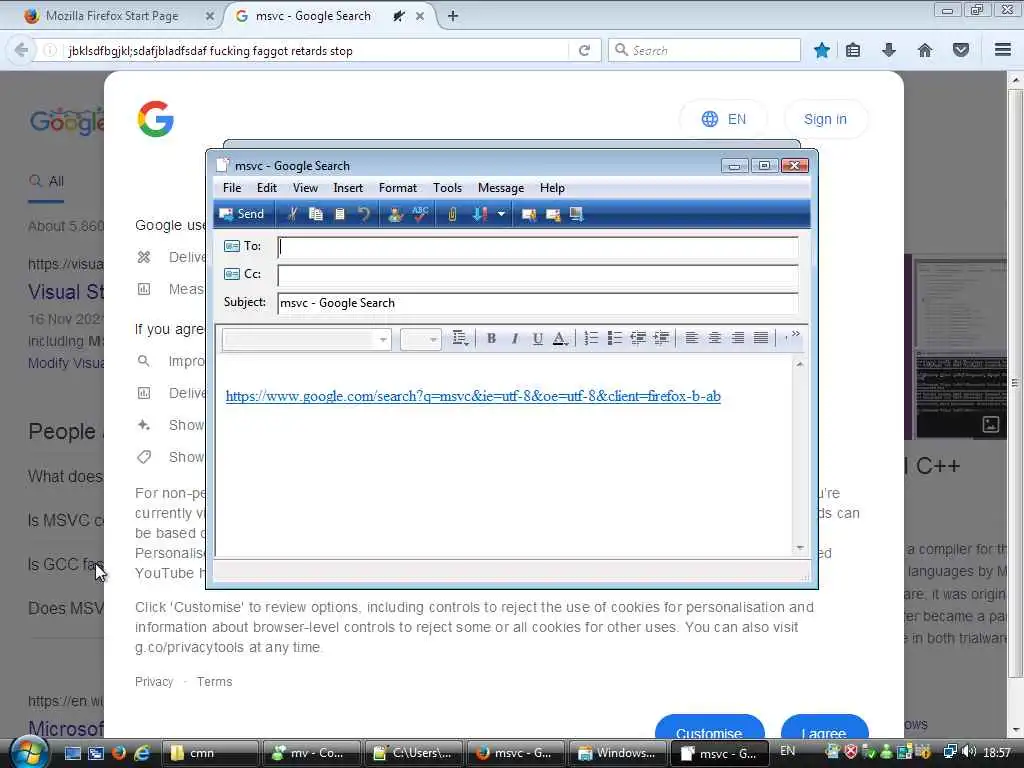The image size is (1024, 768).
Task: Click the decrease indentation icon
Action: pyautogui.click(x=638, y=338)
